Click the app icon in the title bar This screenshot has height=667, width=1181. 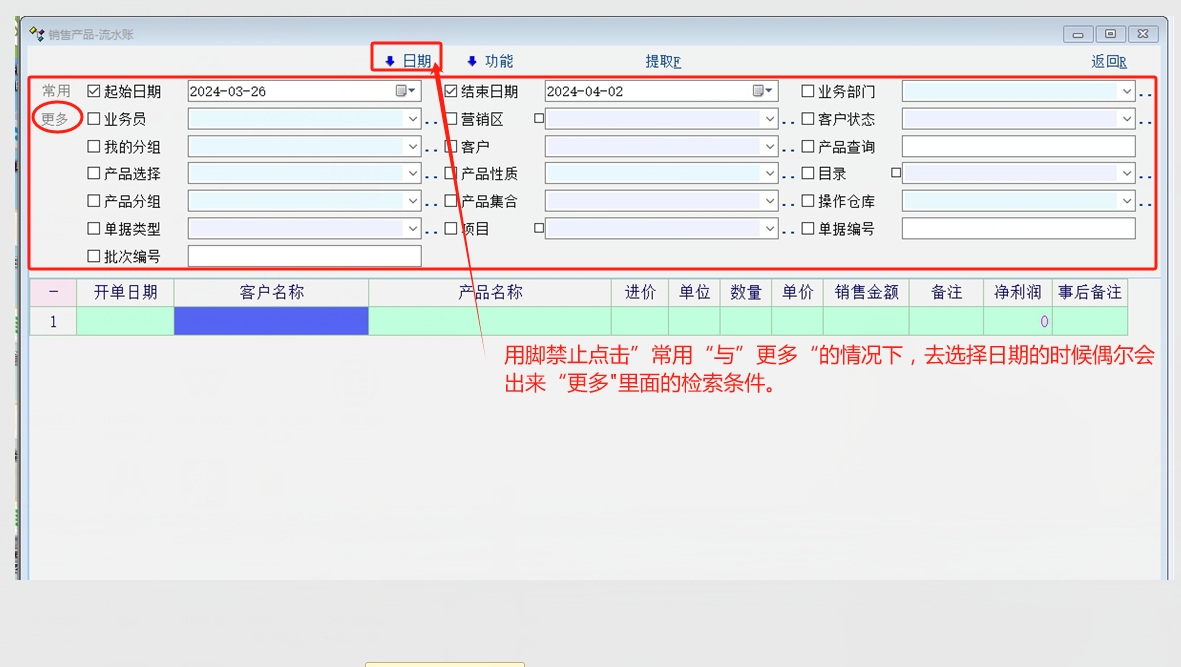click(37, 34)
